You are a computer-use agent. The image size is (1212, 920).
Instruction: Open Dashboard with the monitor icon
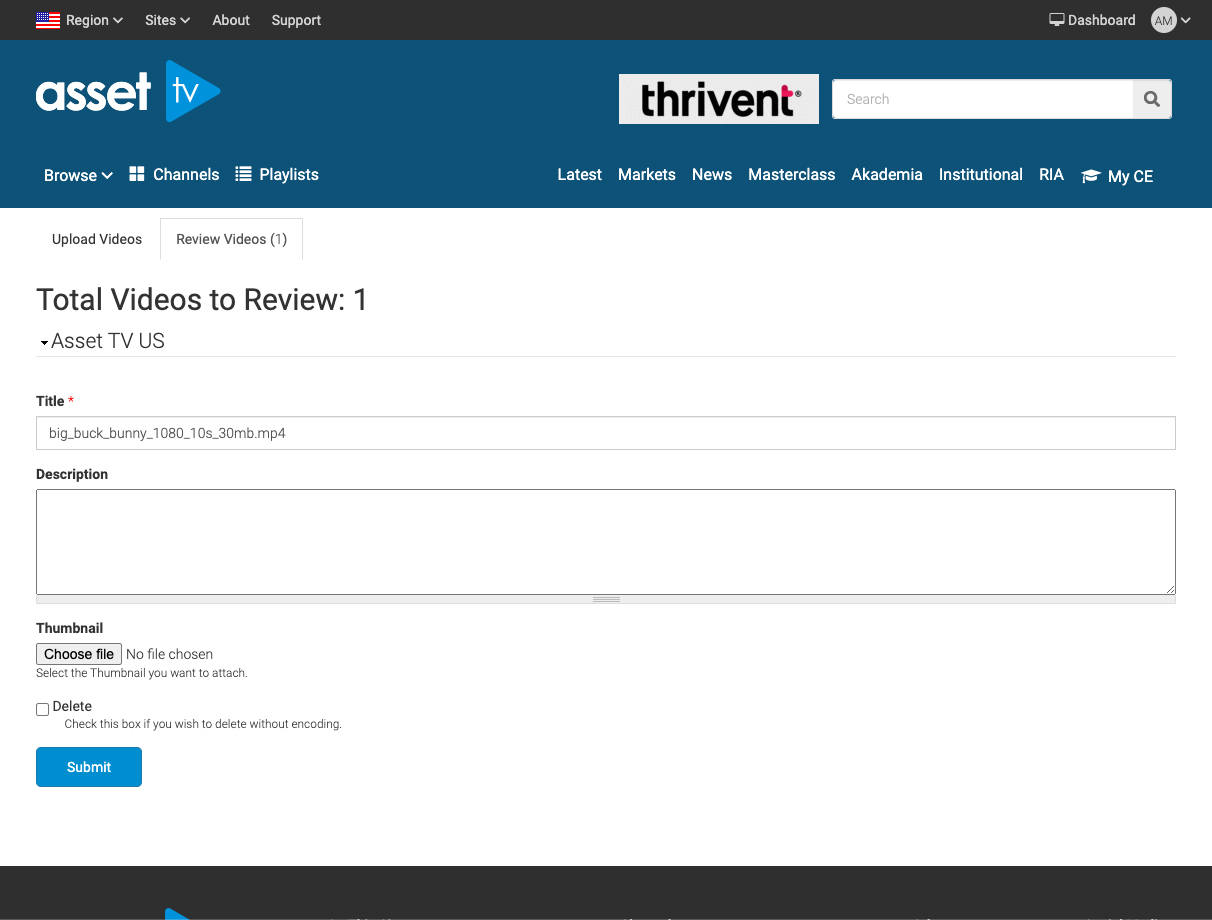(x=1056, y=20)
